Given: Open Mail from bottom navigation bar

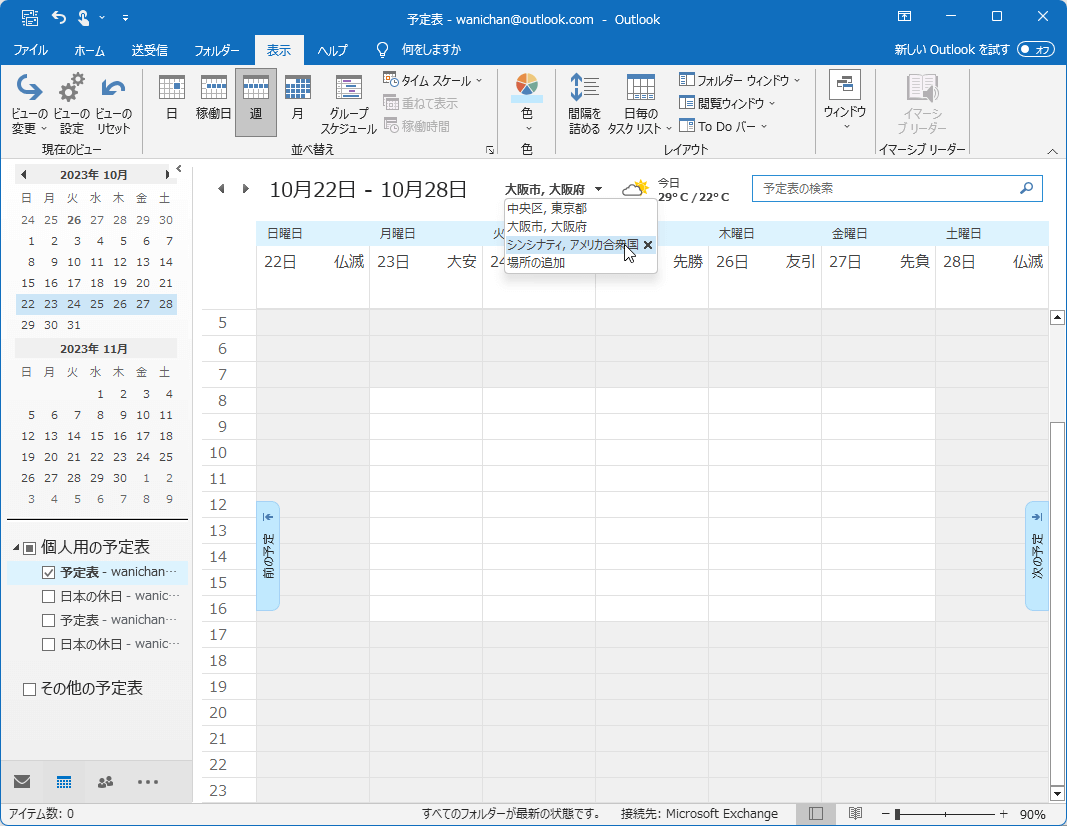Looking at the screenshot, I should [x=22, y=782].
